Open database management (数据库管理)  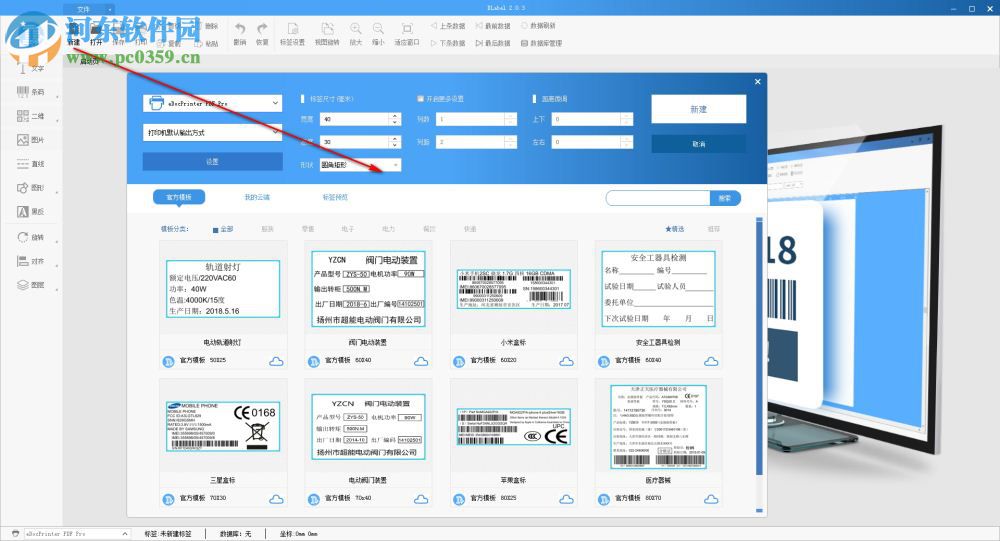541,43
